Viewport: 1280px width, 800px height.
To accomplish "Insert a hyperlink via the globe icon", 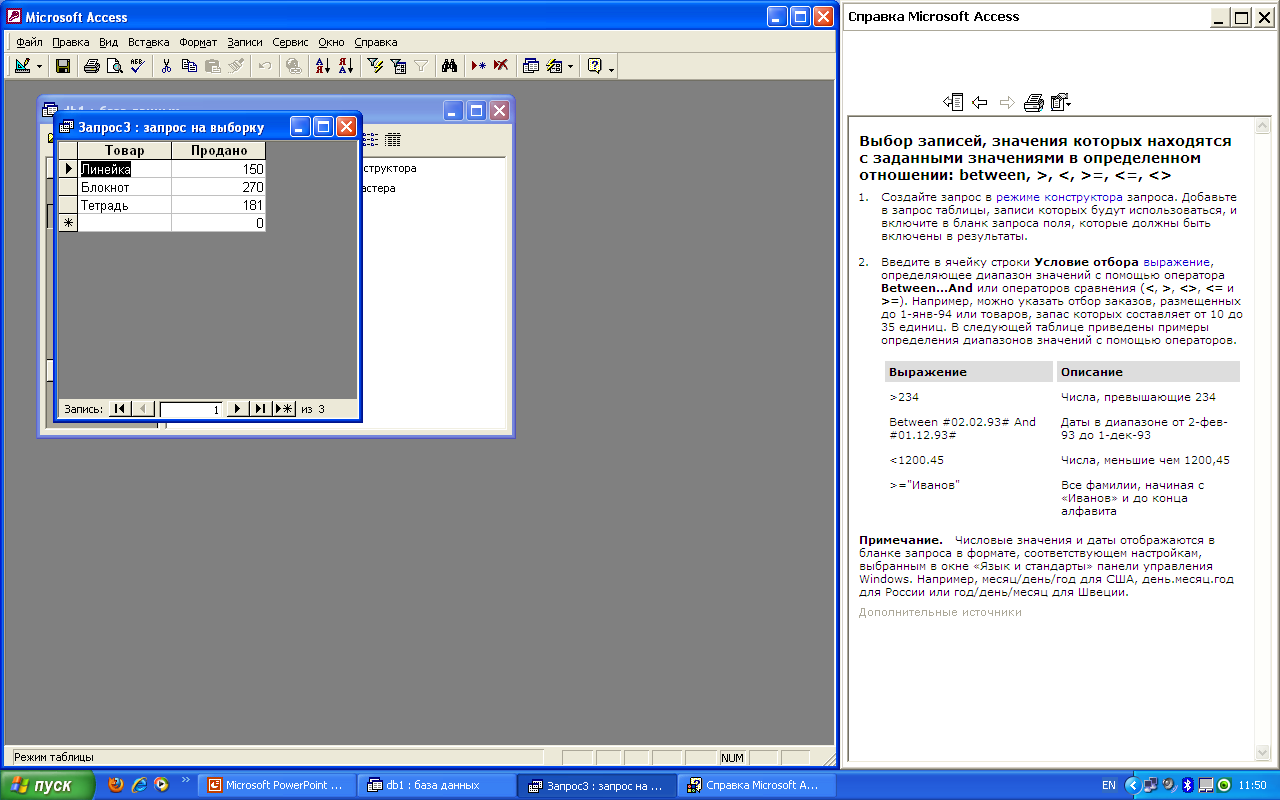I will click(293, 66).
